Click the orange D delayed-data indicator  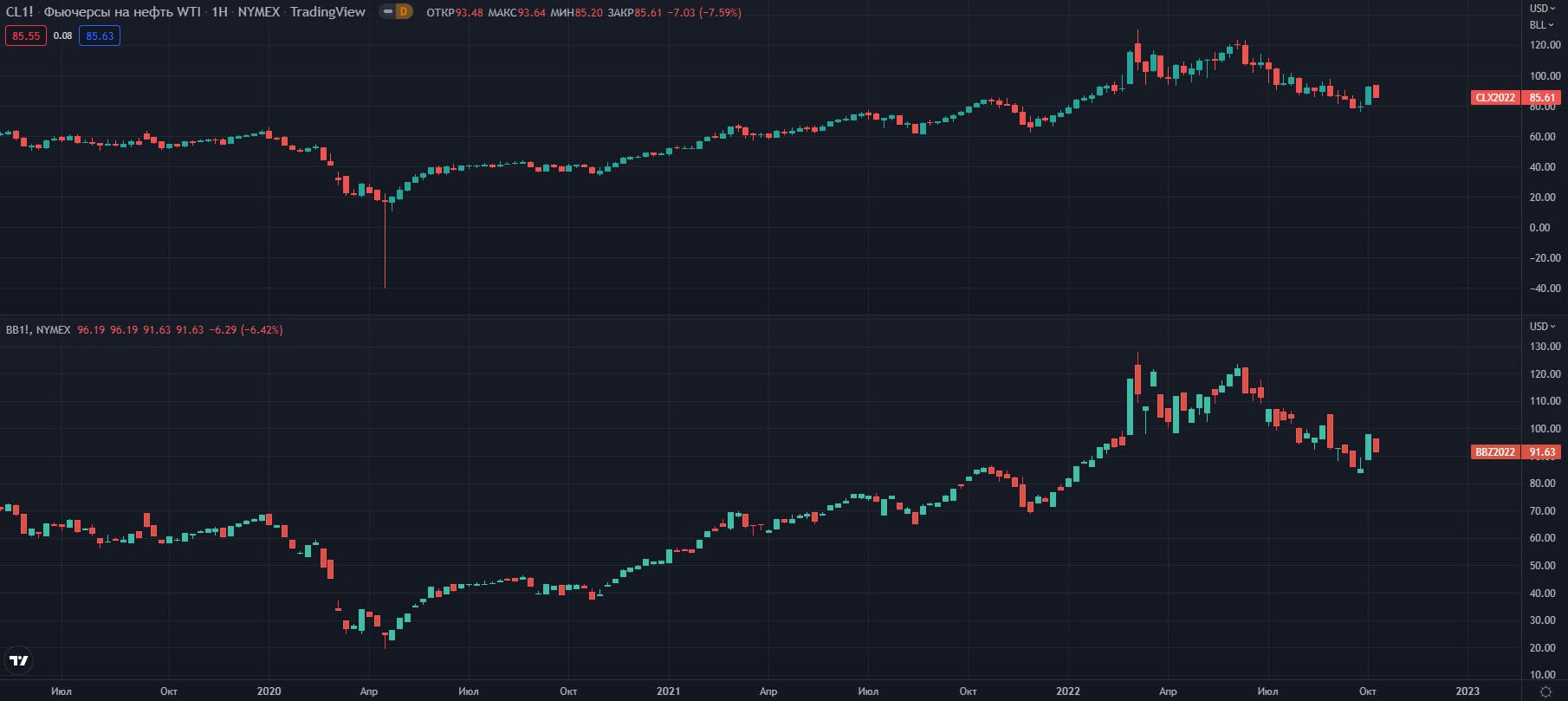[404, 12]
